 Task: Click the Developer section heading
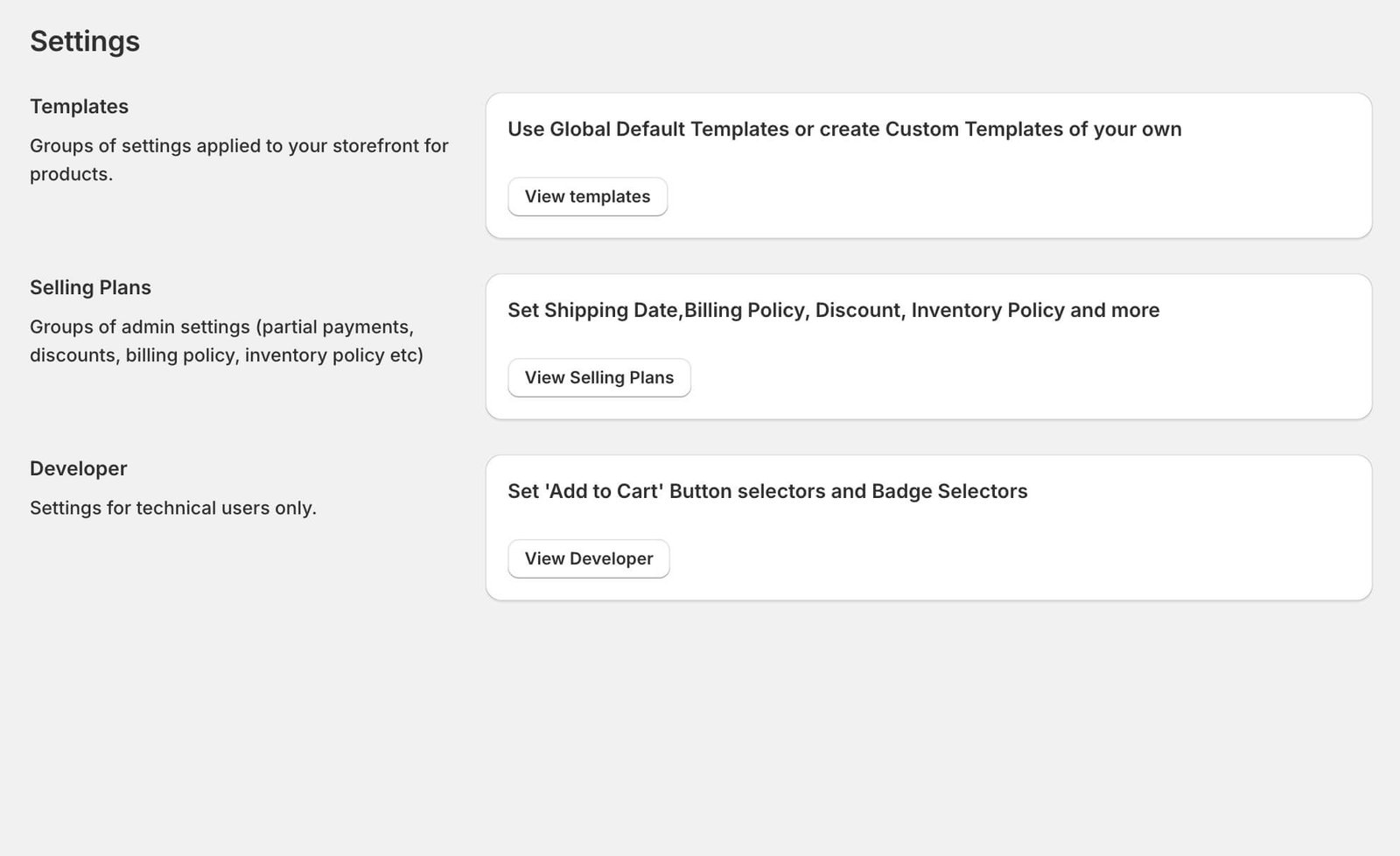(x=79, y=469)
